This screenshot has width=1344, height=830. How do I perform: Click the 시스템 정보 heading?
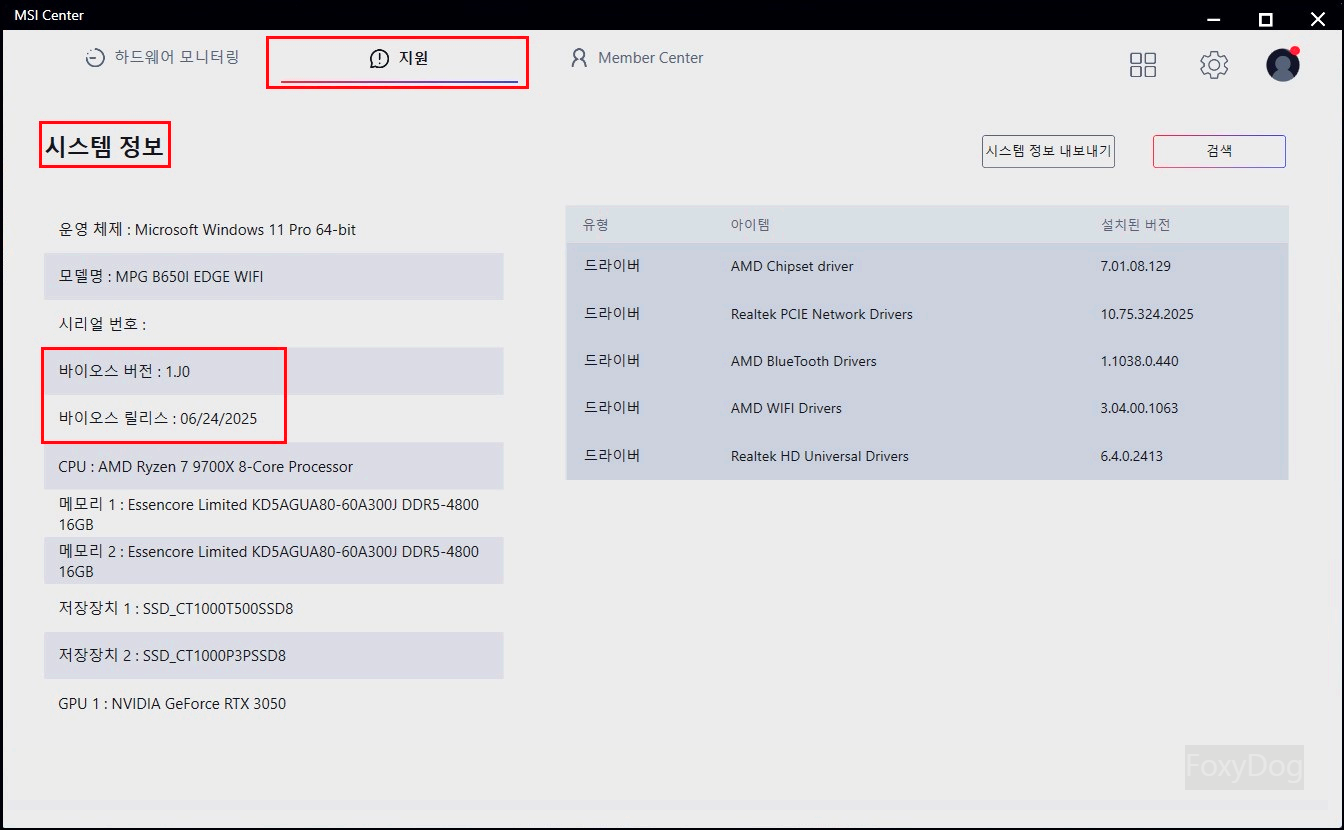104,147
